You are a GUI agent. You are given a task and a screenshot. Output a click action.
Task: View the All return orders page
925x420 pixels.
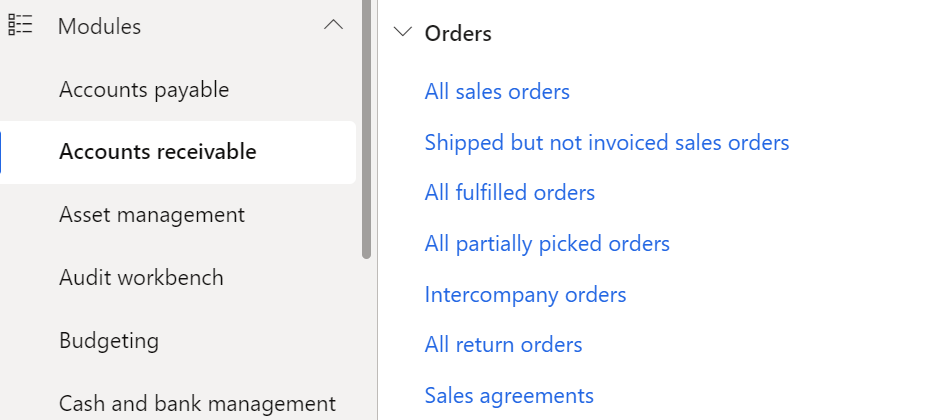503,344
